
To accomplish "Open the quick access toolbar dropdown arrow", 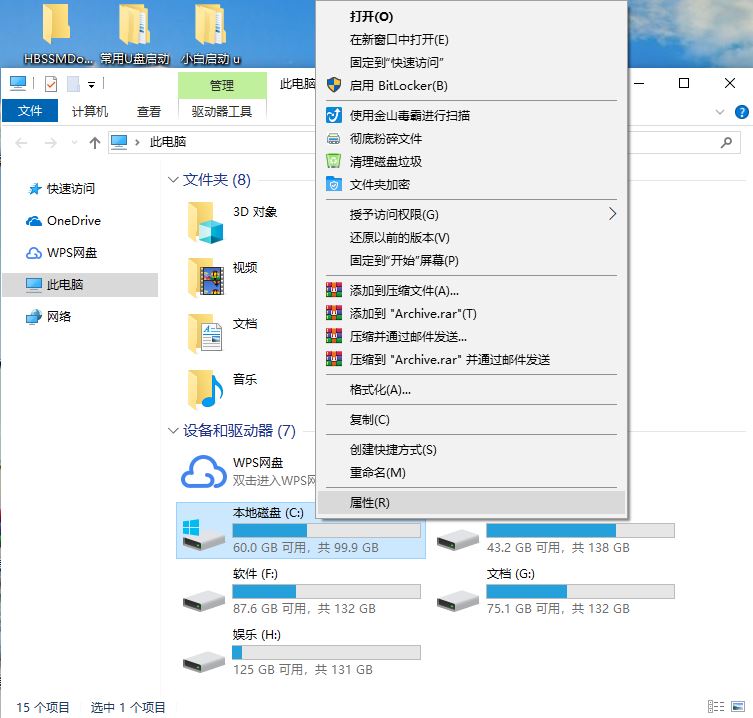I will pyautogui.click(x=92, y=84).
